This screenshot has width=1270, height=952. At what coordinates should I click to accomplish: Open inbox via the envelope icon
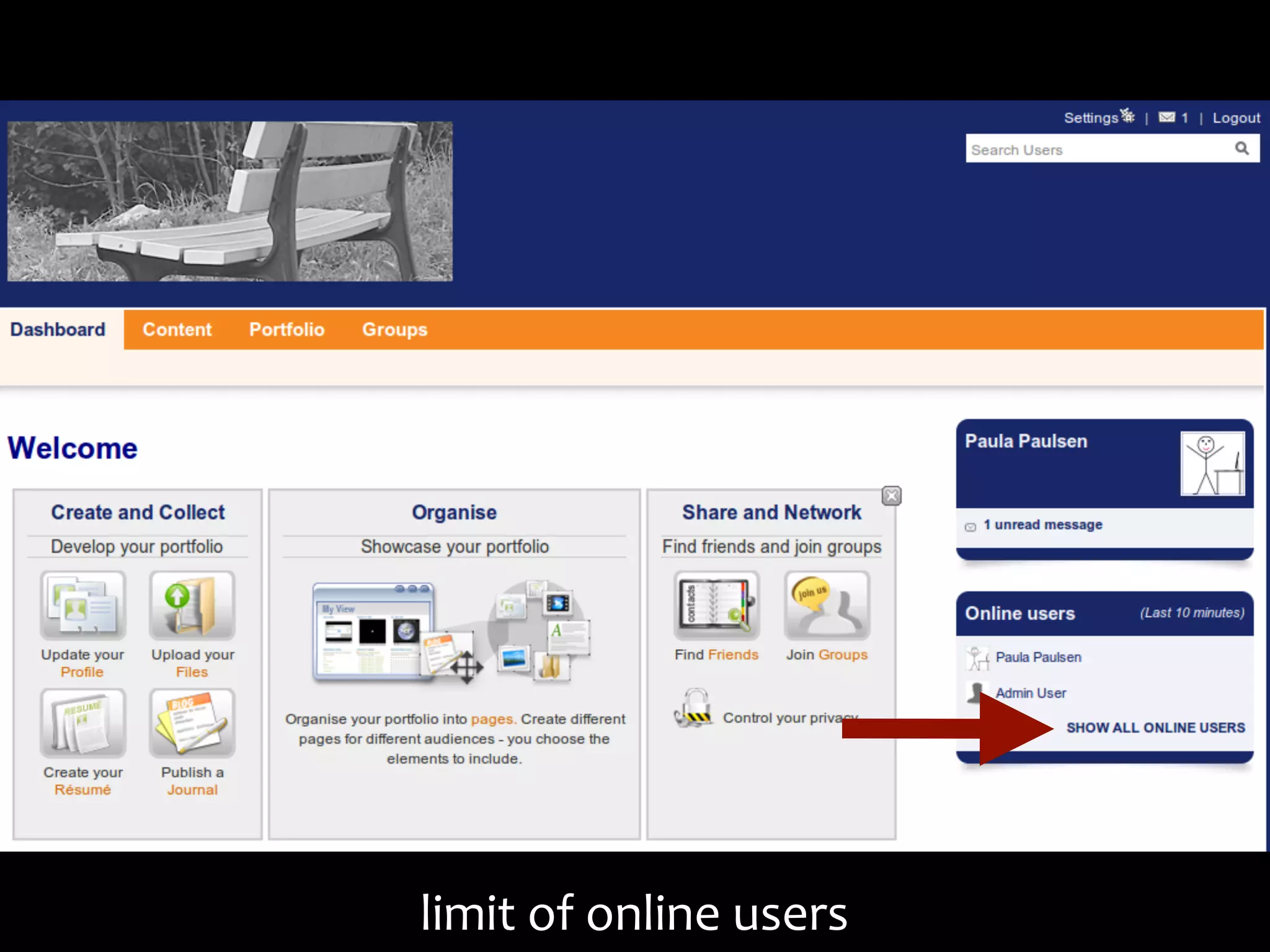[x=1166, y=117]
